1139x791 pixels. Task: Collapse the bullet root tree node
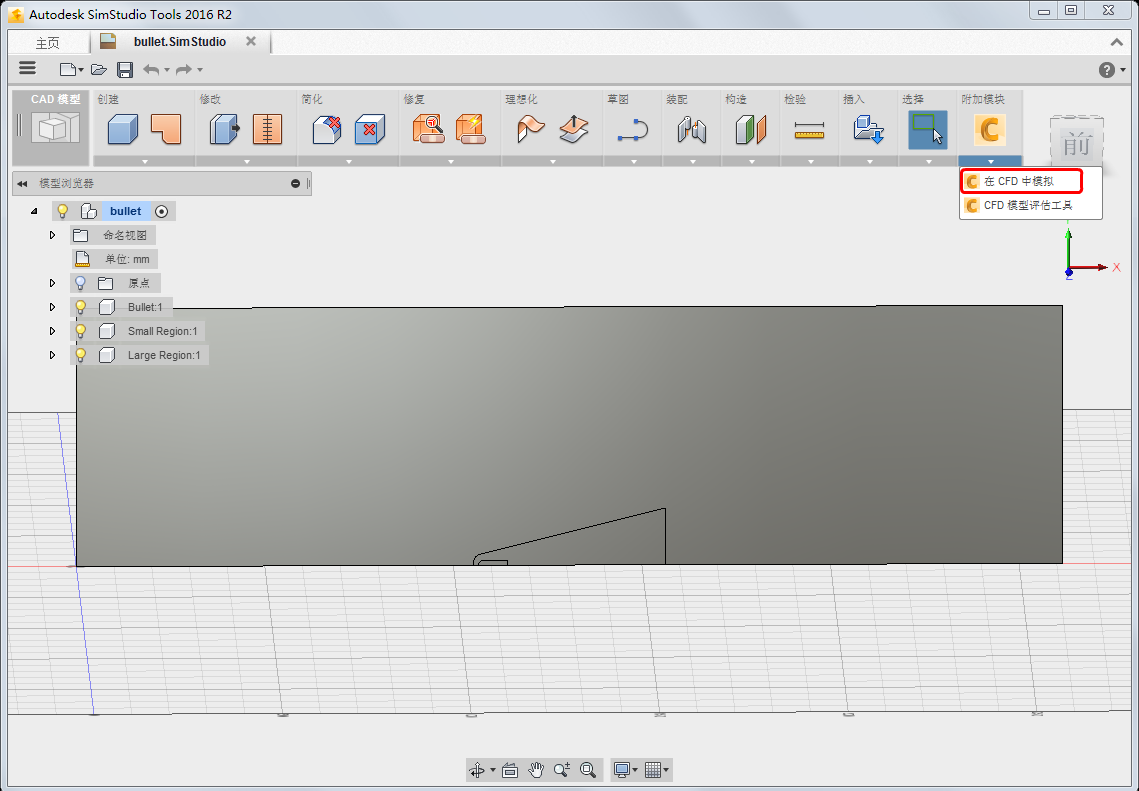[34, 211]
